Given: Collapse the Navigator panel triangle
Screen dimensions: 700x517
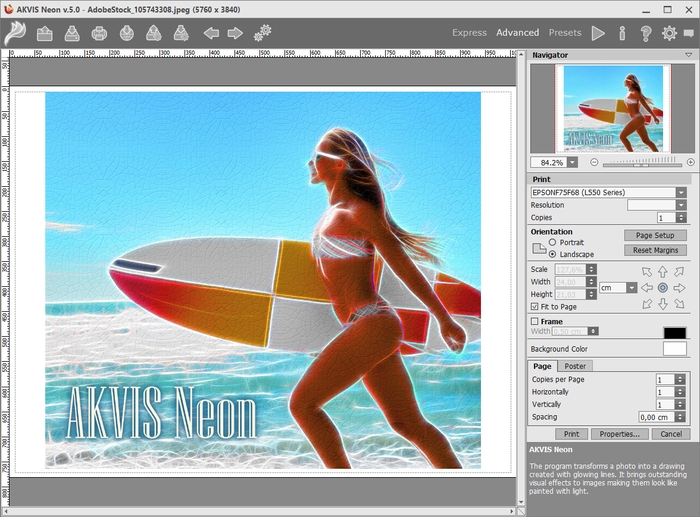Looking at the screenshot, I should click(688, 55).
